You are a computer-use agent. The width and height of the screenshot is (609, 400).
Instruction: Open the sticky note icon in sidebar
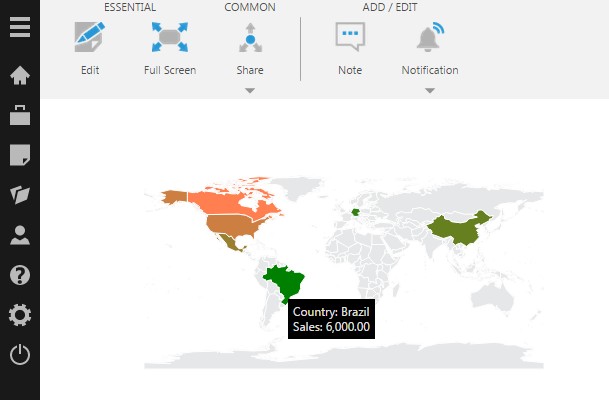20,155
